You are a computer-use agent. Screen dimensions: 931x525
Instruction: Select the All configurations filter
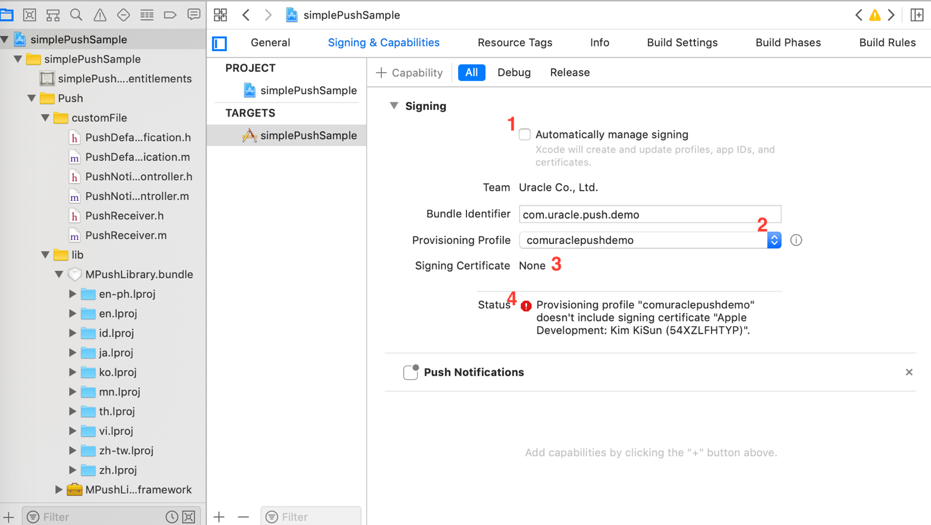click(x=471, y=72)
